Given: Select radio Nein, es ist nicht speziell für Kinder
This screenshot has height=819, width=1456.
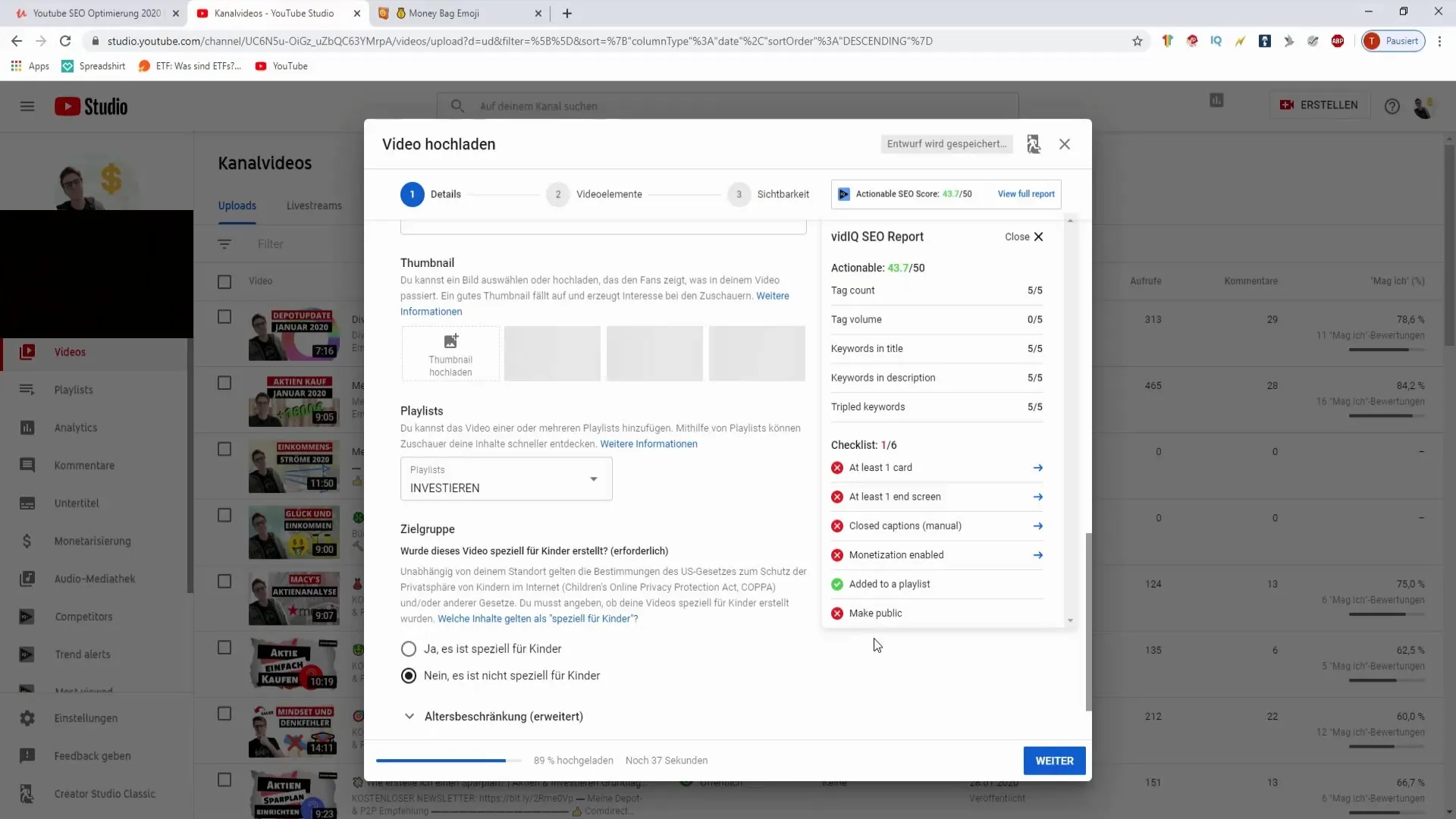Looking at the screenshot, I should 409,676.
